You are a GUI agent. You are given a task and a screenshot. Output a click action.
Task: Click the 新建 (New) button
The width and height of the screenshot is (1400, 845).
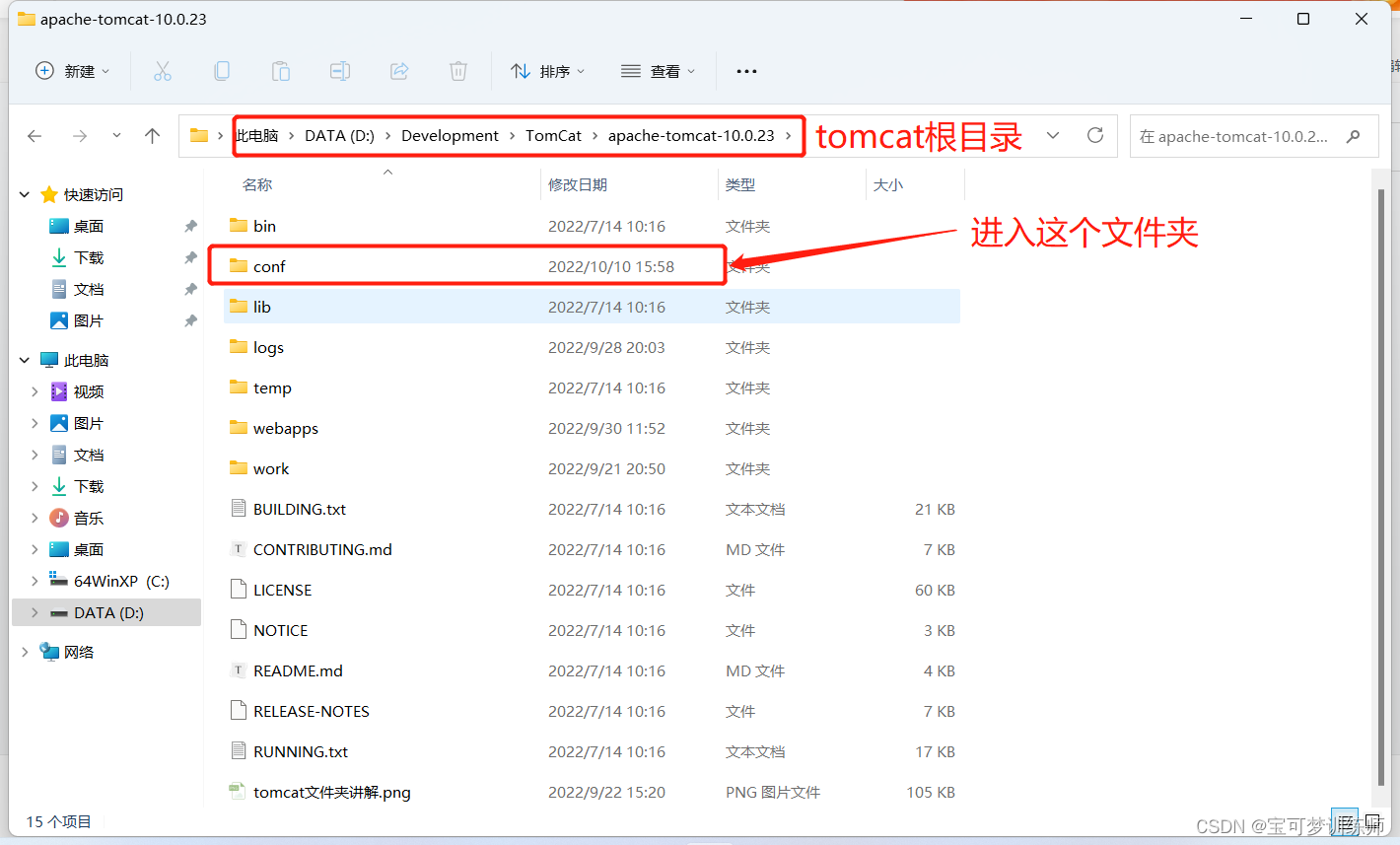(x=71, y=70)
